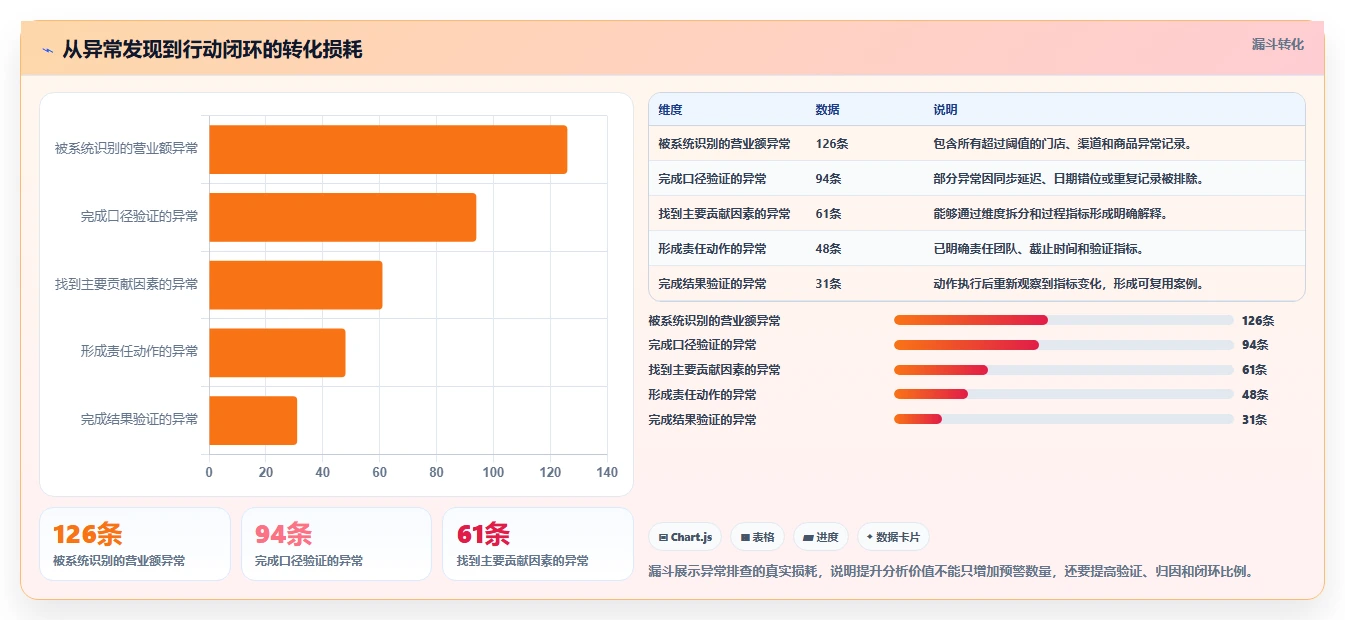Viewport: 1345px width, 620px height.
Task: Click the chart bar for 形成责任动作的异常
Action: [277, 352]
